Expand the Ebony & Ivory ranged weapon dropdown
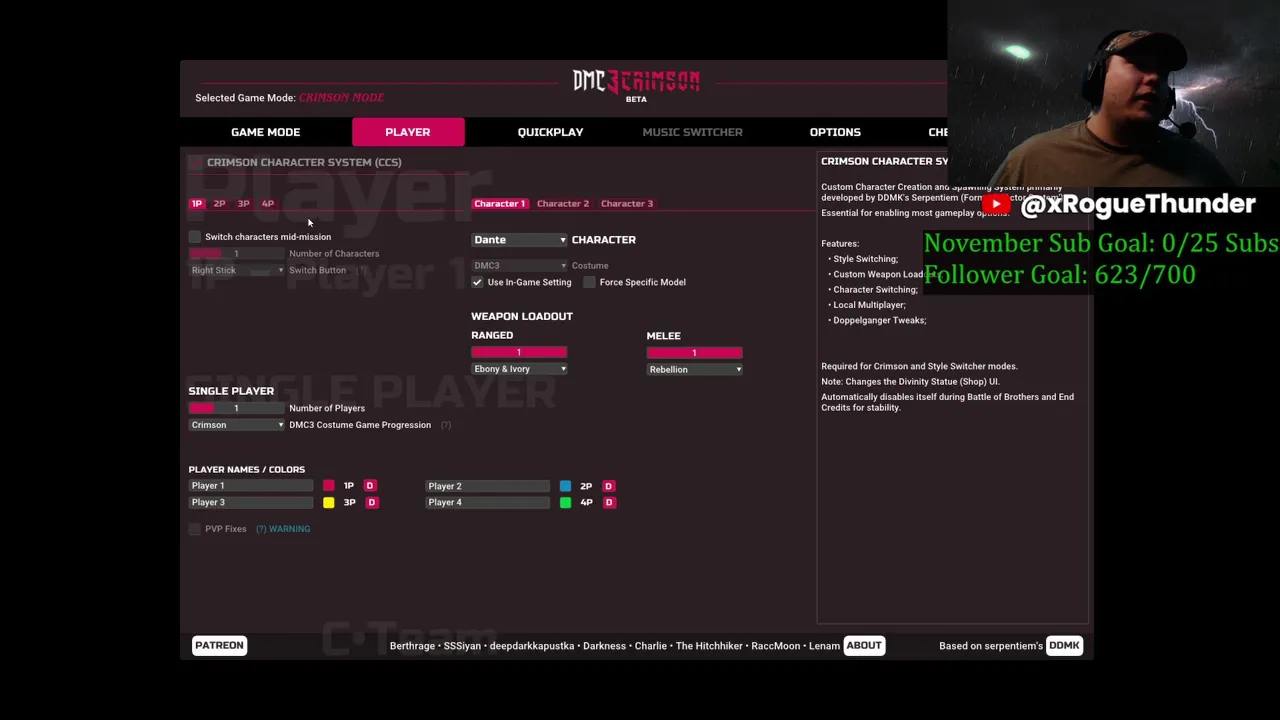 click(519, 369)
